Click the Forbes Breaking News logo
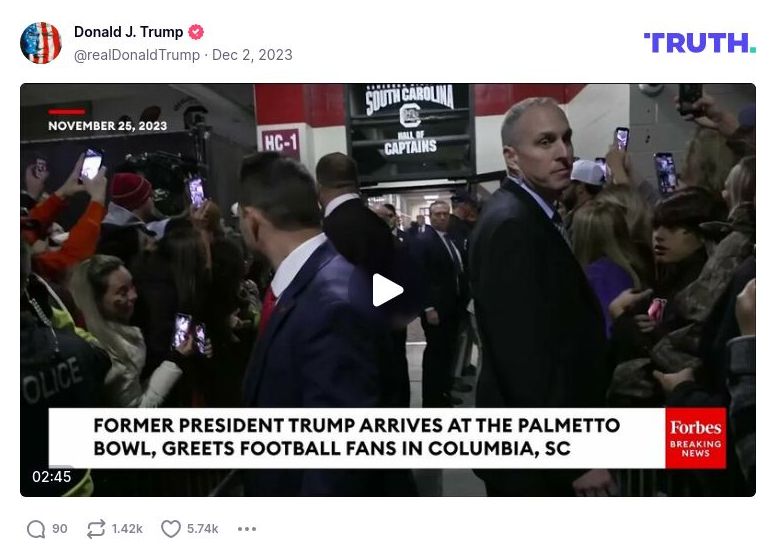The height and width of the screenshot is (559, 777). [695, 438]
